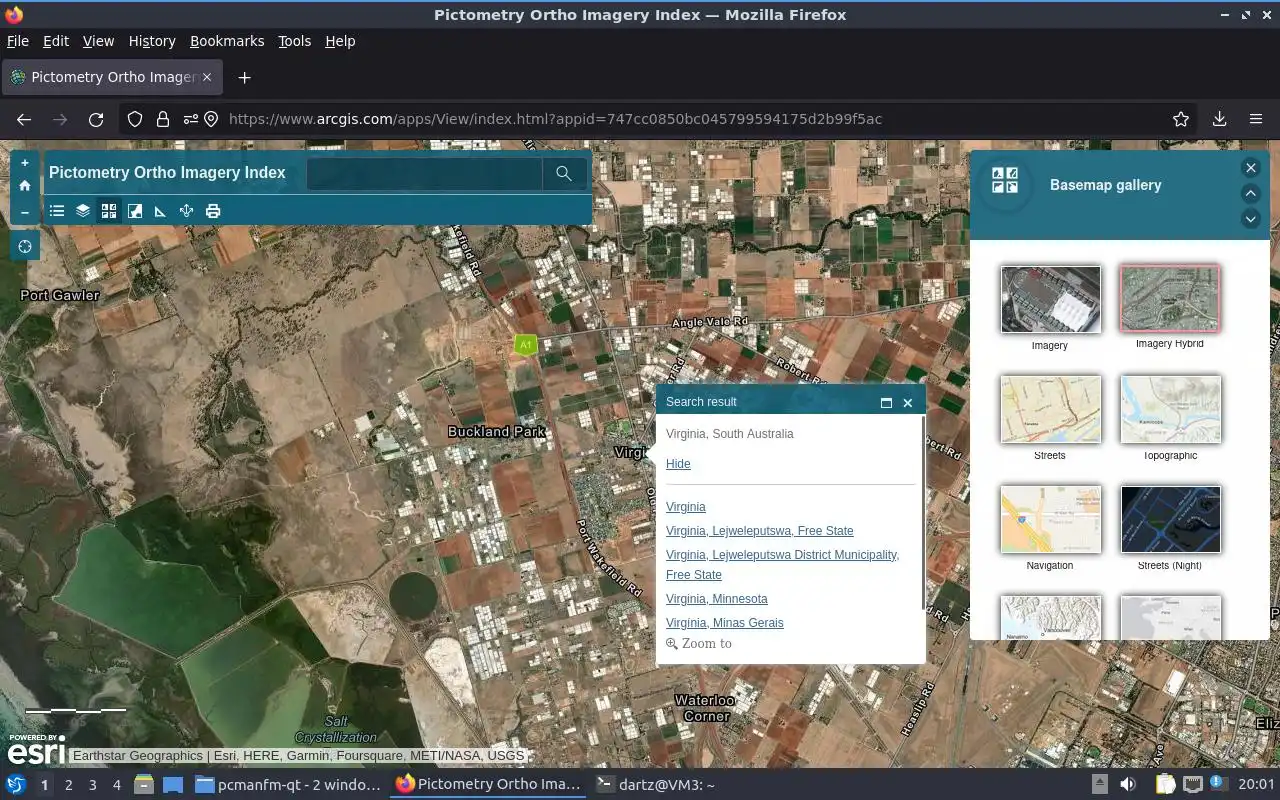
Task: Click inside the map search input field
Action: pos(424,173)
